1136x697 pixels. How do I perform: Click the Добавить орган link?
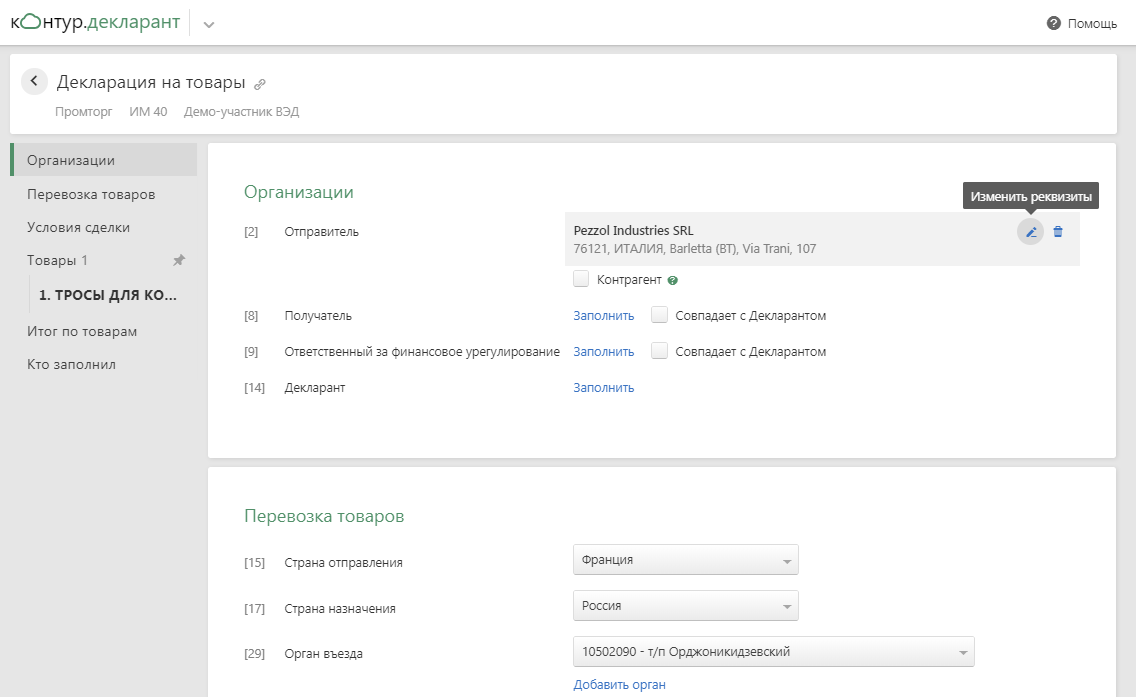click(x=619, y=685)
